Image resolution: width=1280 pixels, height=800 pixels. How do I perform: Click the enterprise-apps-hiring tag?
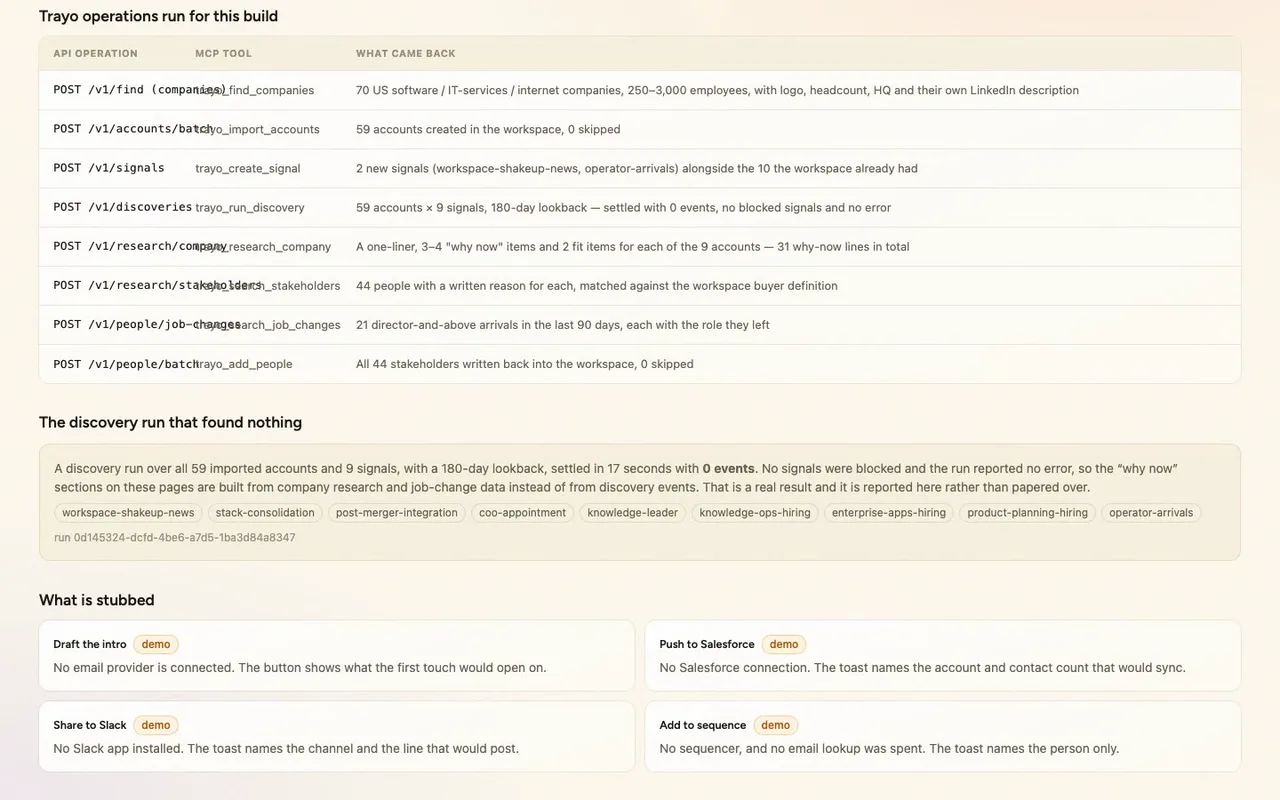pos(889,513)
